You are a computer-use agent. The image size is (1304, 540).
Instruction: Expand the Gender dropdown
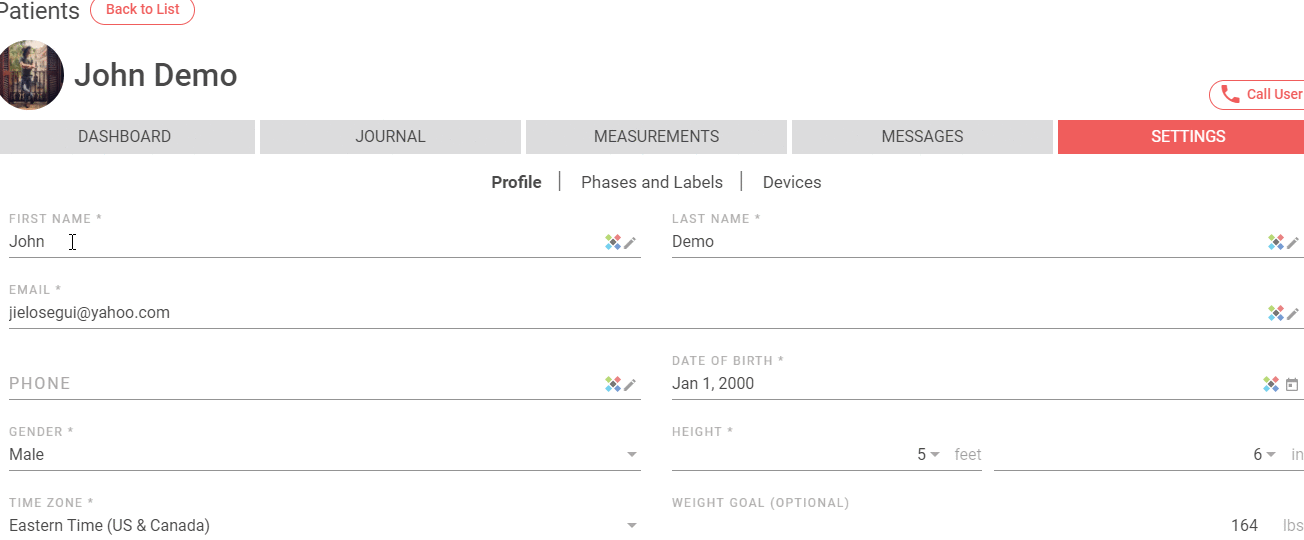pyautogui.click(x=632, y=455)
